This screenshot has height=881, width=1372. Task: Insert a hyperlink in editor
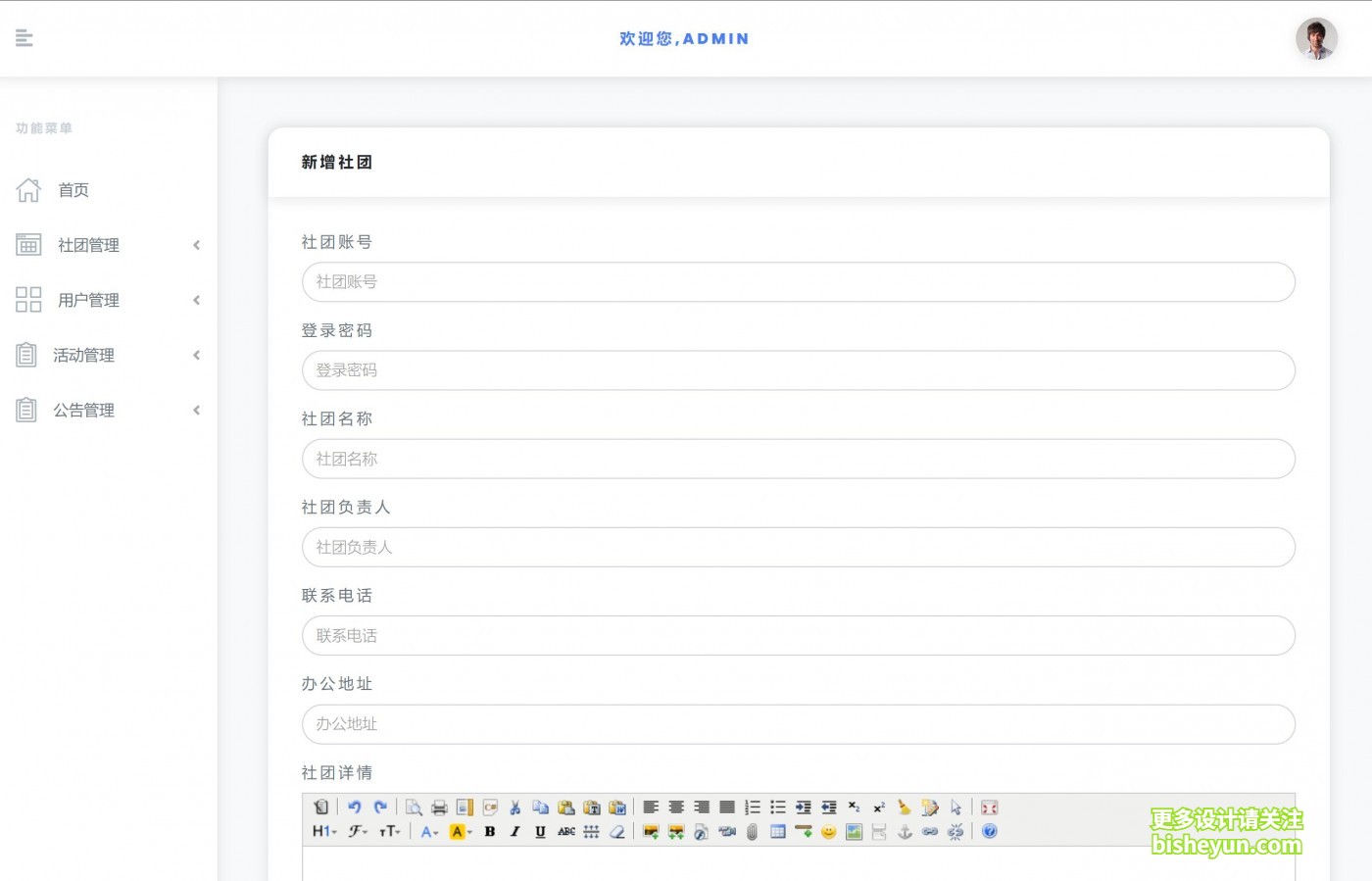tap(931, 831)
